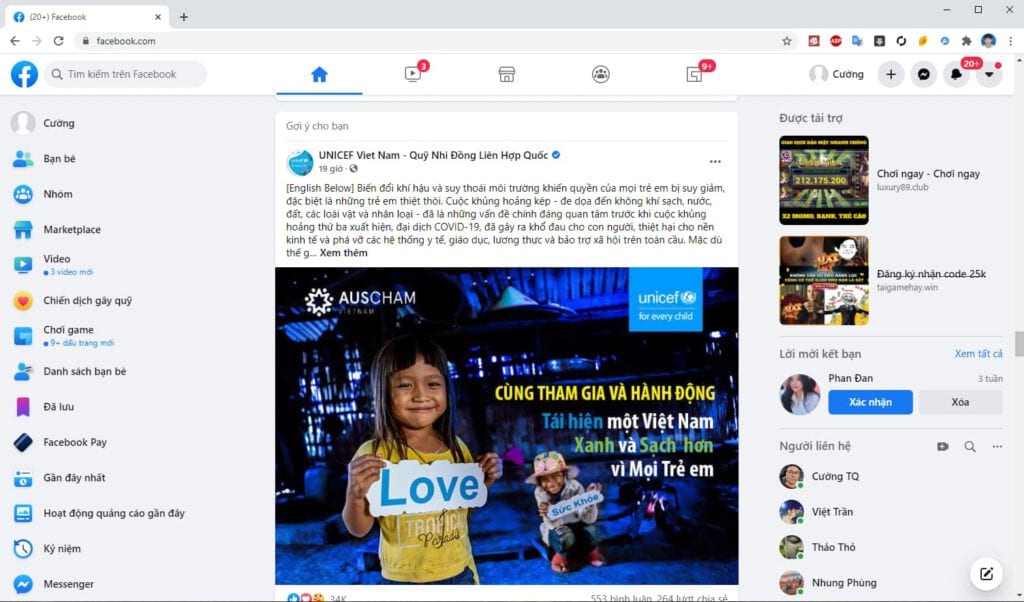Click the Chrome profile avatar
The image size is (1024, 602).
coord(989,40)
